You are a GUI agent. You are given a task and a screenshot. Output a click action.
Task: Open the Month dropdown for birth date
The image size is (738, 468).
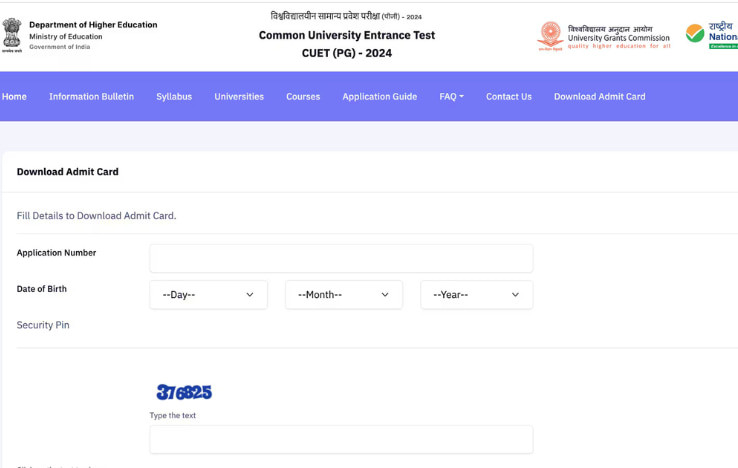(344, 295)
